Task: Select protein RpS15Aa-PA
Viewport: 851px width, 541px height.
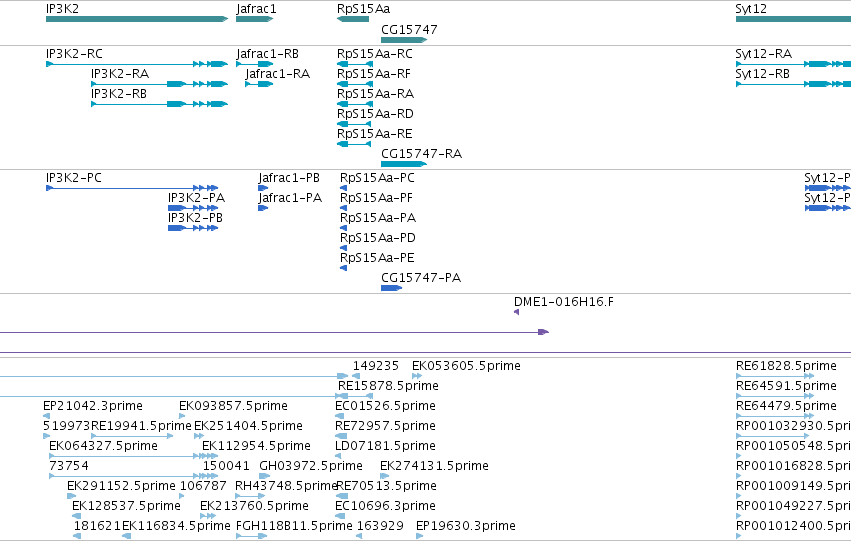Action: (x=344, y=228)
